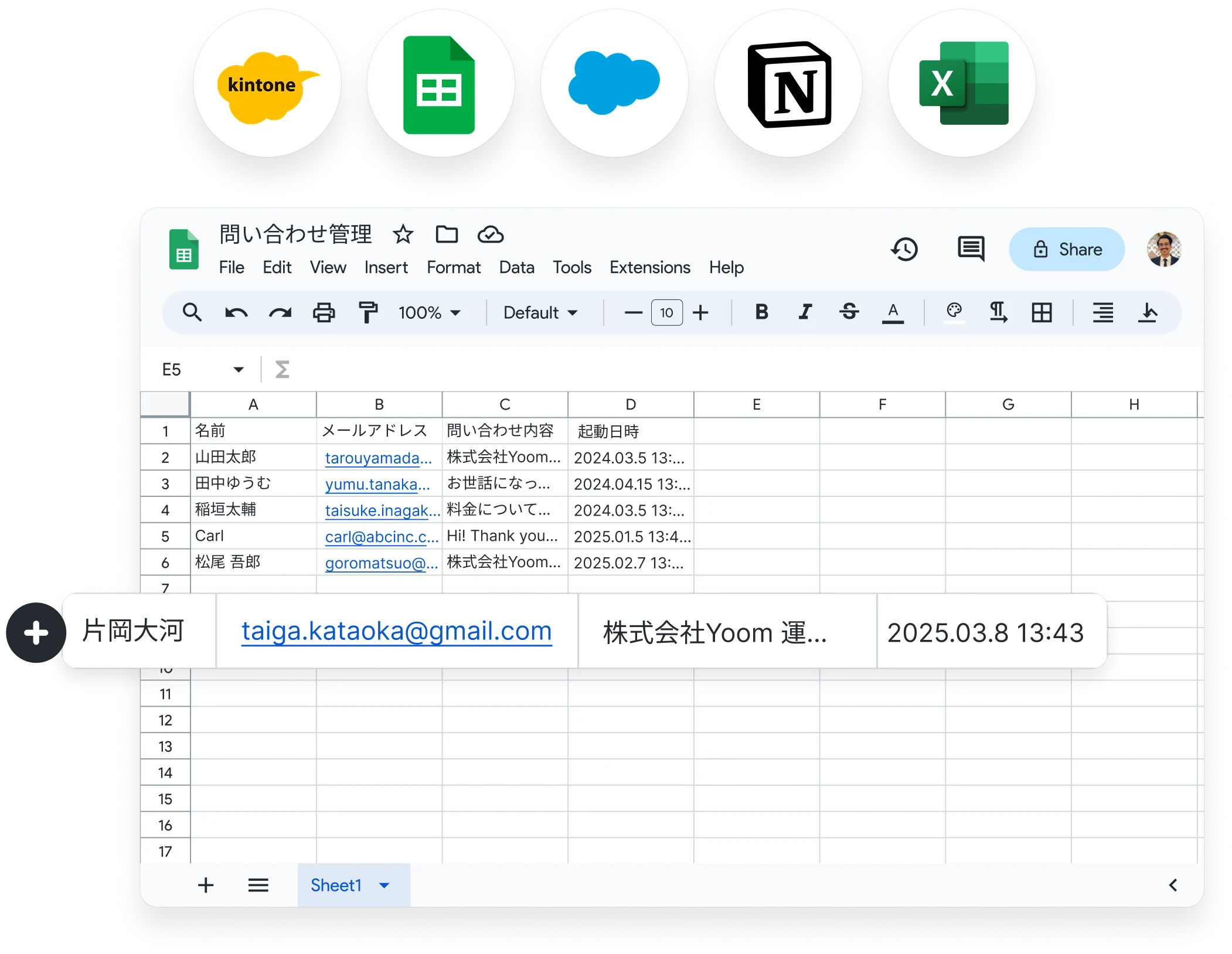Screen dimensions: 1232x954
Task: Click the Share button
Action: click(1066, 249)
